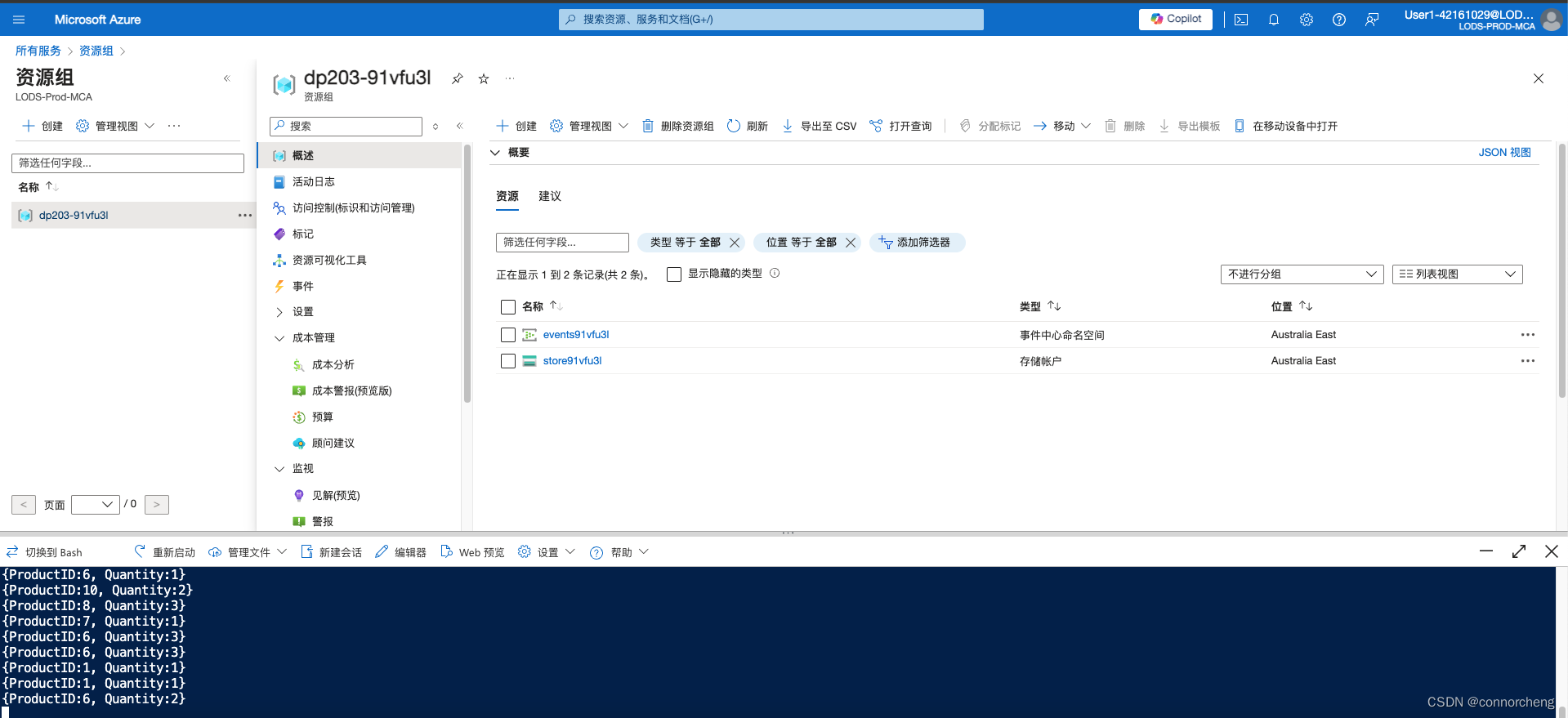Collapse the resource group list pane
1568x718 pixels.
tap(227, 78)
